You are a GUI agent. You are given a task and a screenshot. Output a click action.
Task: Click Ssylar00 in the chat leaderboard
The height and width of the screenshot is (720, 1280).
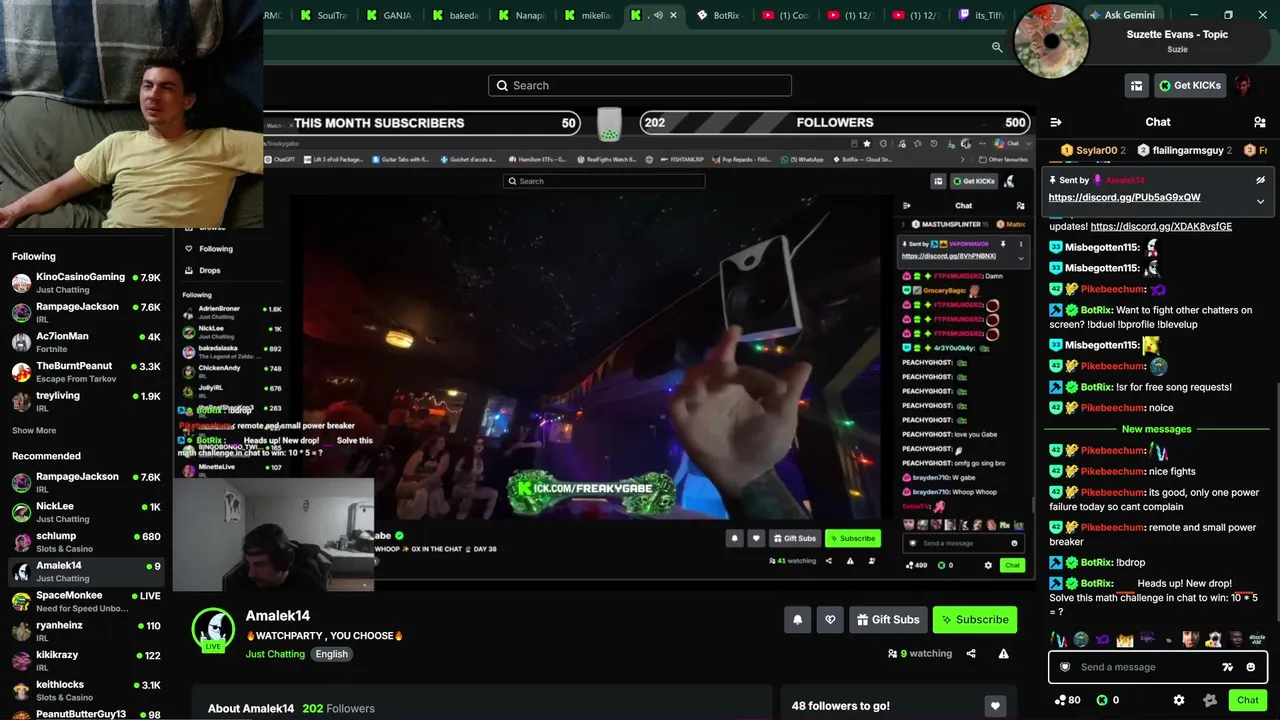pyautogui.click(x=1093, y=150)
